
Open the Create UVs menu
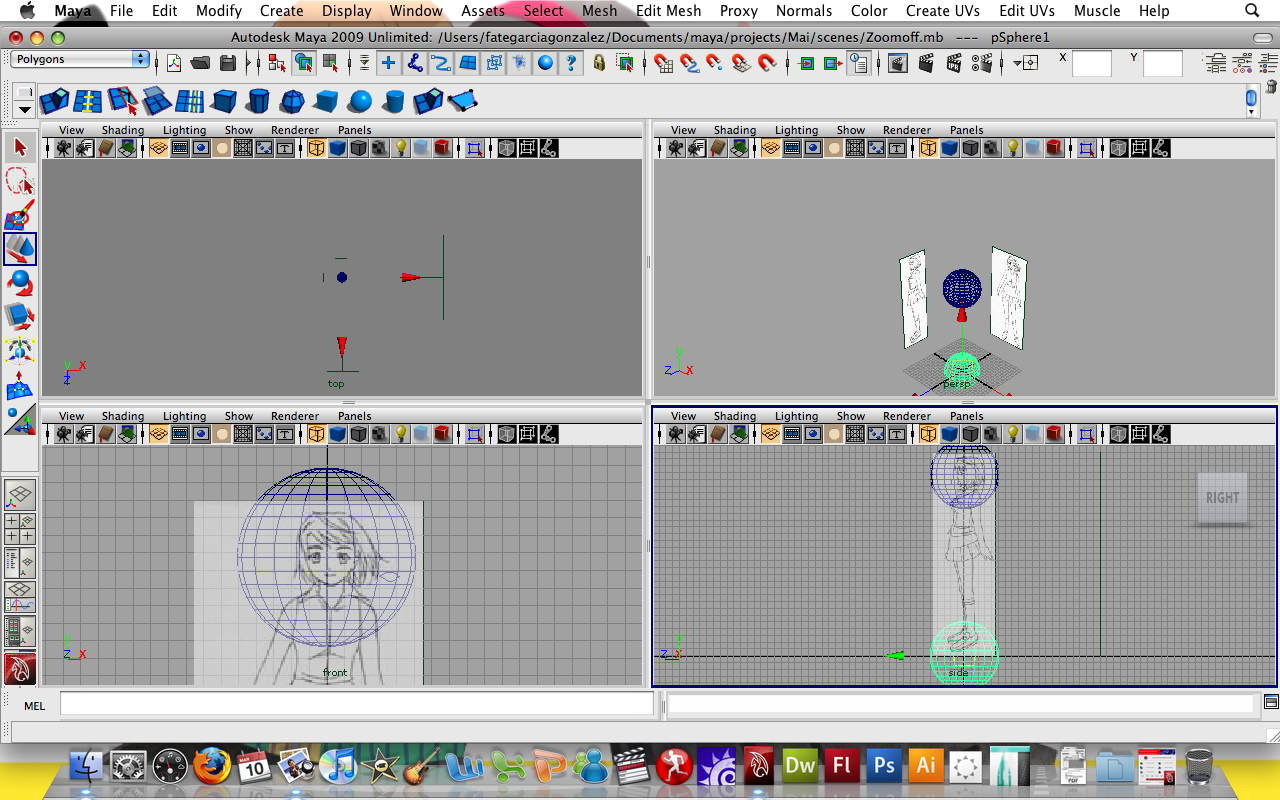point(942,11)
